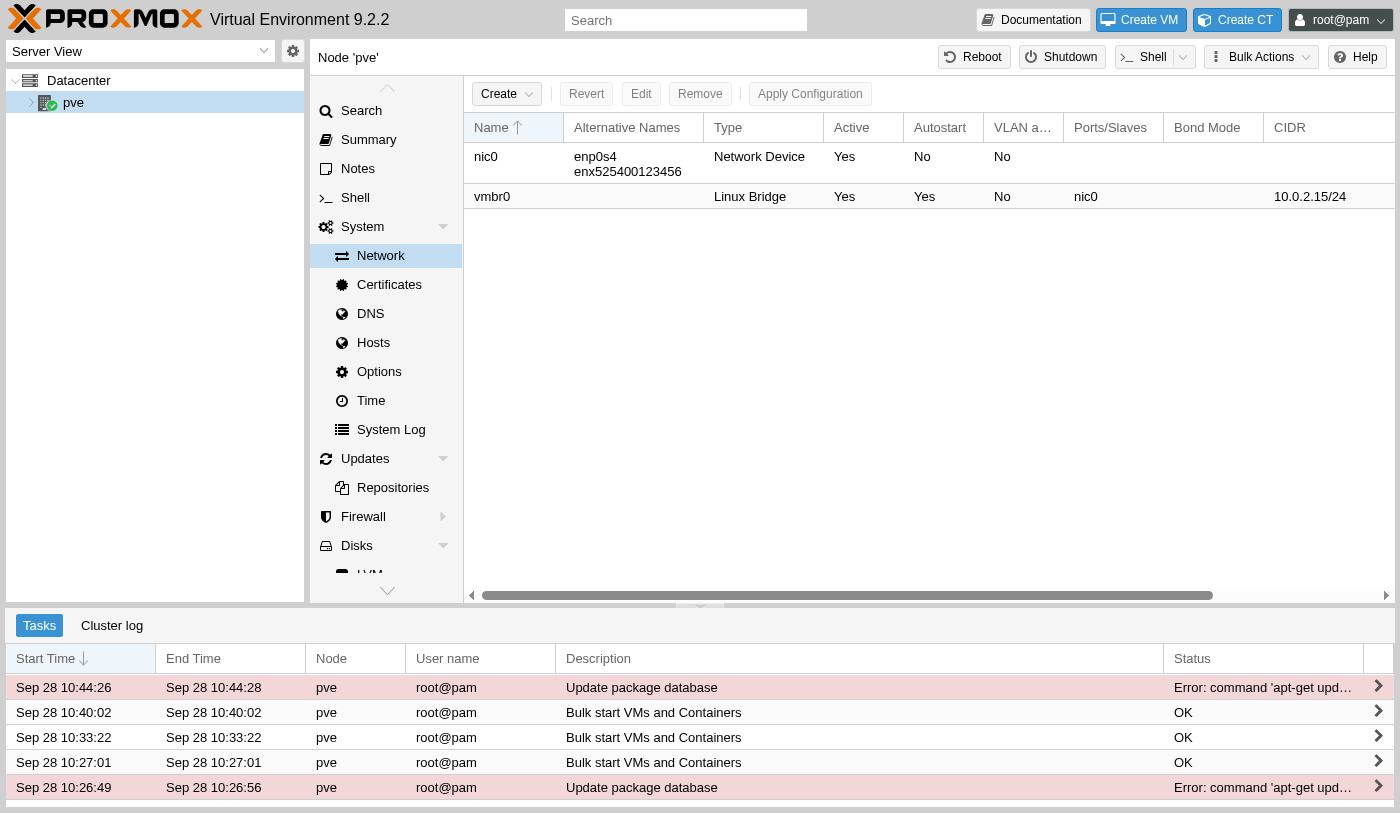This screenshot has height=813, width=1400.
Task: Open details arrow for the 10:33:22 task
Action: [x=1378, y=736]
